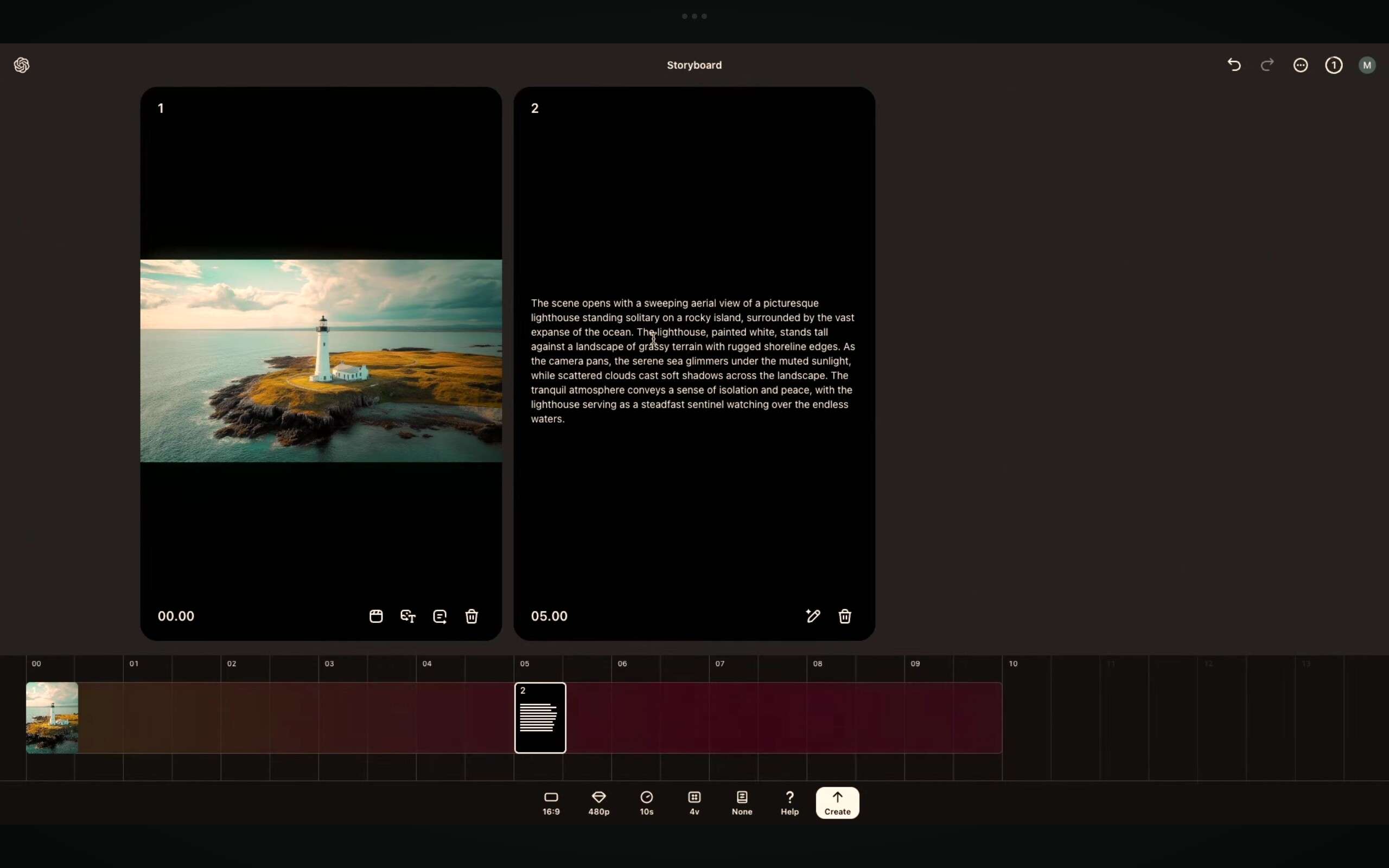
Task: Click the caption icon on card 1
Action: (439, 616)
